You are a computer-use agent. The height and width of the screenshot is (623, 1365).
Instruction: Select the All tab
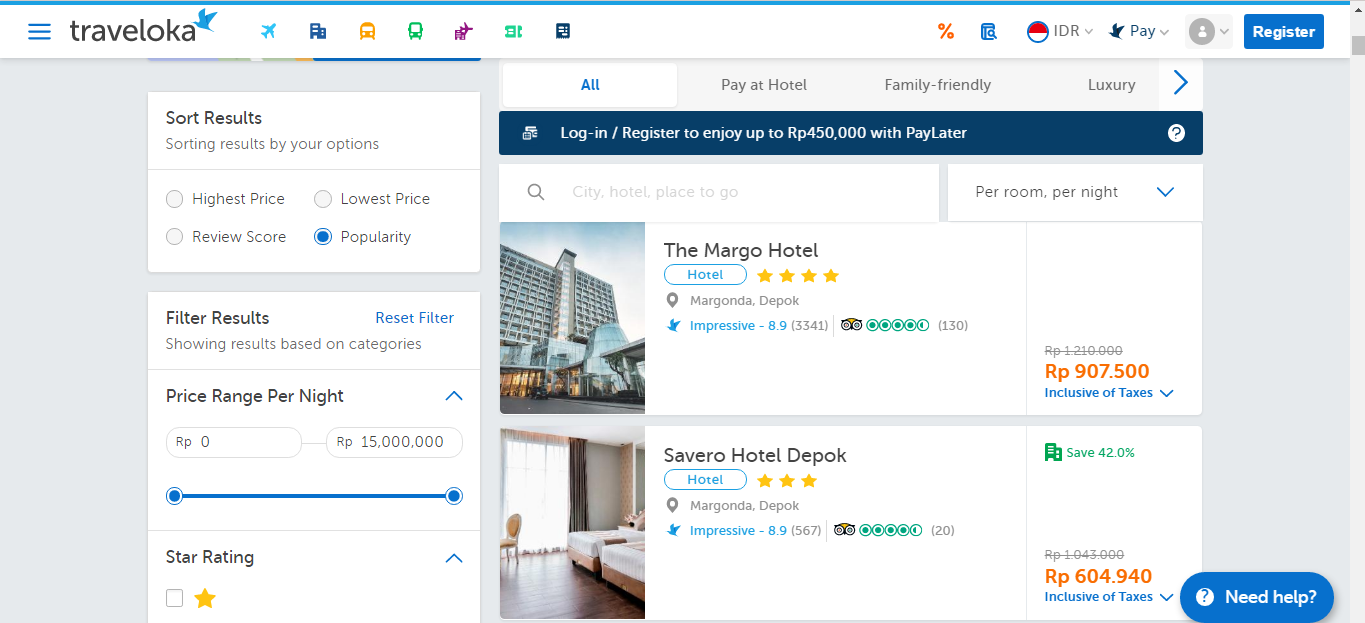[x=590, y=85]
